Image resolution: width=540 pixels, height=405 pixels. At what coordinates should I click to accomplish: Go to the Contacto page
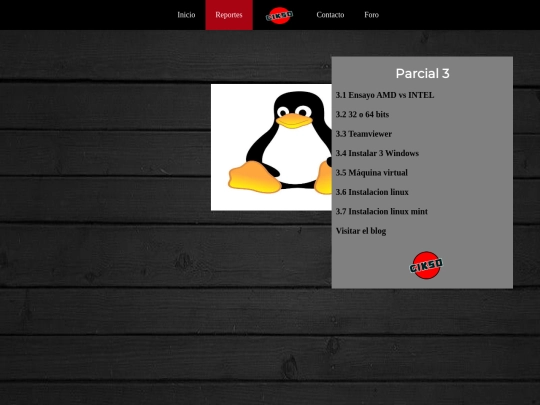click(x=330, y=15)
